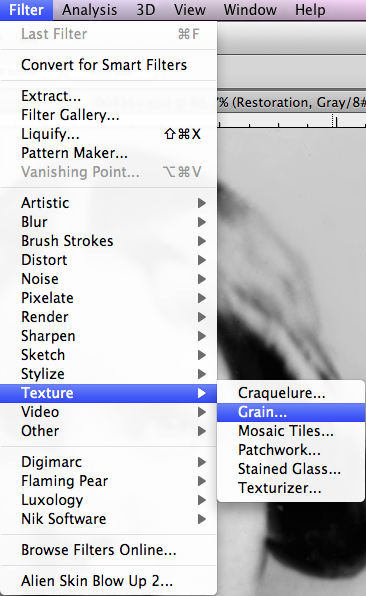Select Grain... in the Texture submenu

coord(291,412)
